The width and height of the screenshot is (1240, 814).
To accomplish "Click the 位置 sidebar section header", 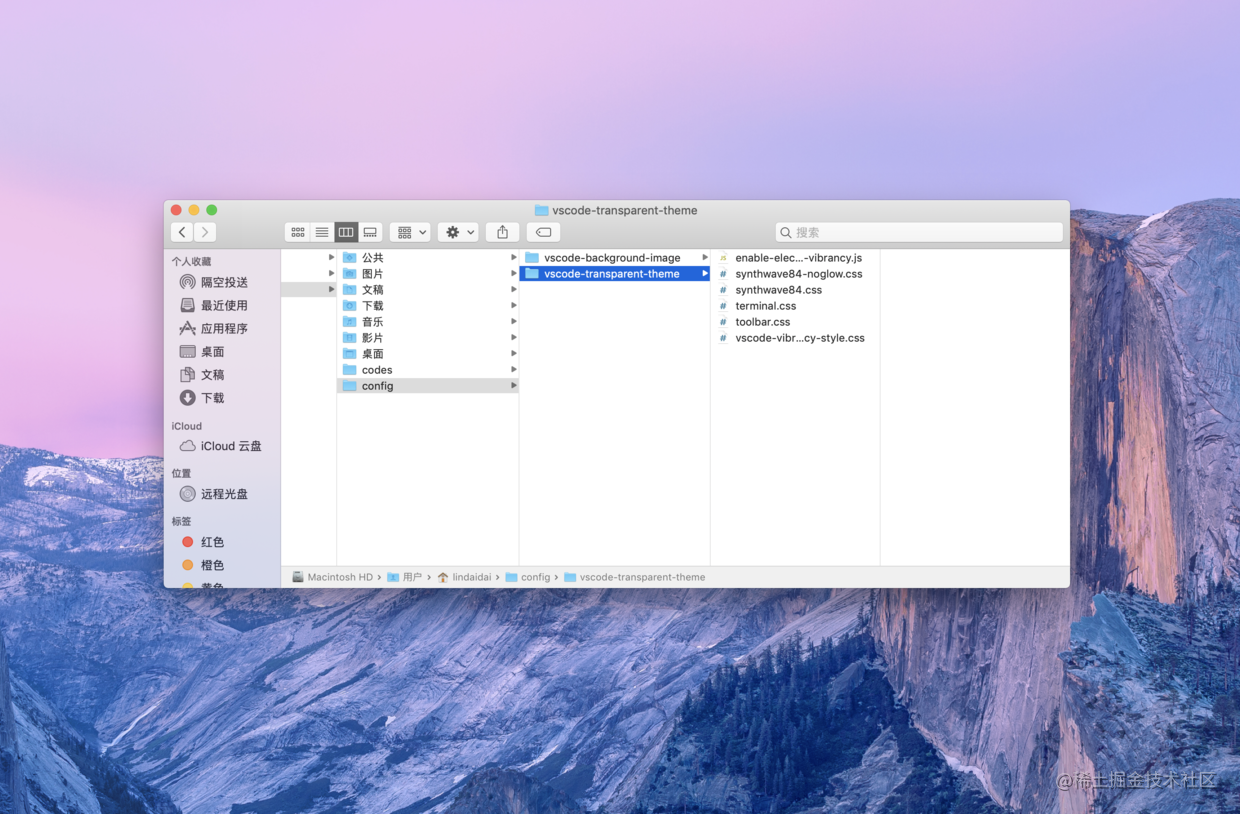I will [x=181, y=473].
